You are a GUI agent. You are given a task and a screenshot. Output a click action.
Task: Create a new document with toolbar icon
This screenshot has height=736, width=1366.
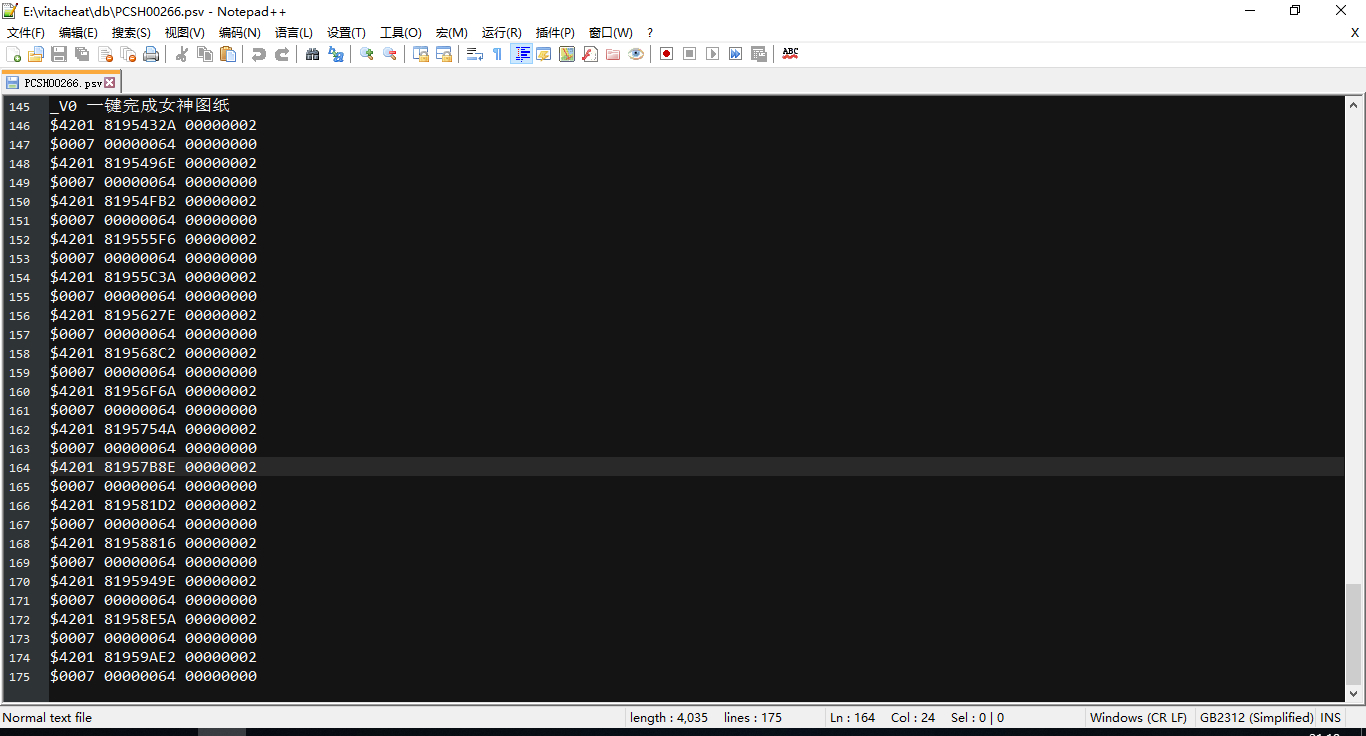14,54
